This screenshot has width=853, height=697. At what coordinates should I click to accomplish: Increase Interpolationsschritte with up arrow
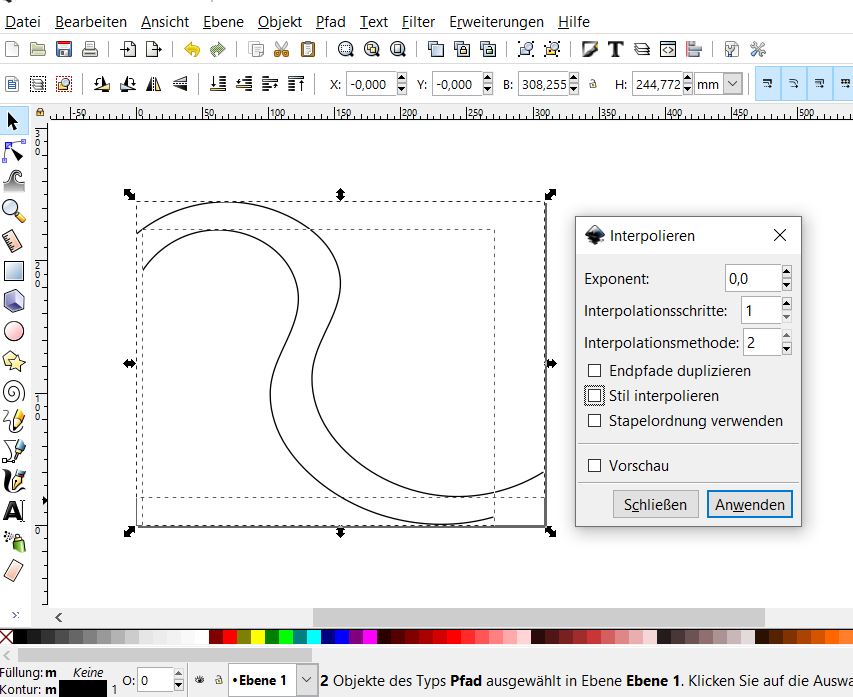[787, 304]
